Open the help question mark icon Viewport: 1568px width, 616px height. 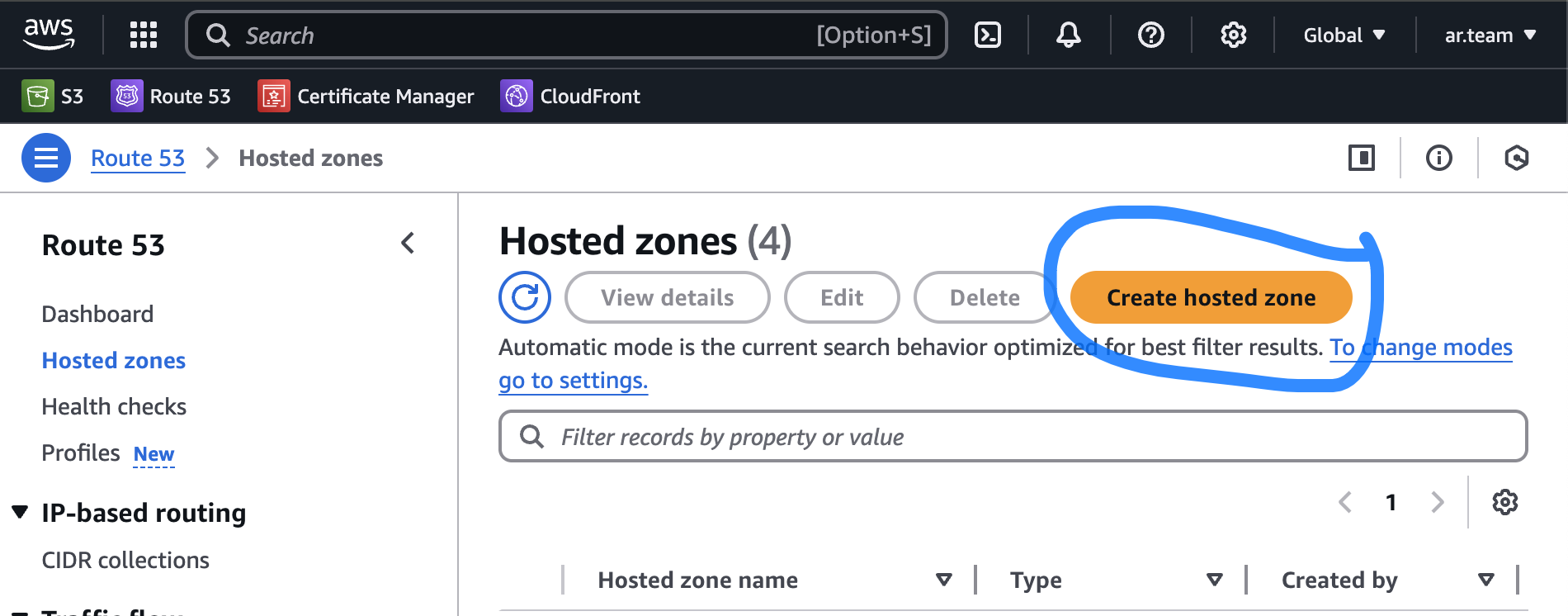[1150, 35]
